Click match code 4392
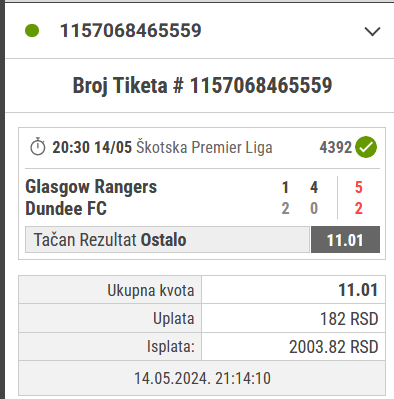Viewport: 394px width, 399px height. [335, 147]
